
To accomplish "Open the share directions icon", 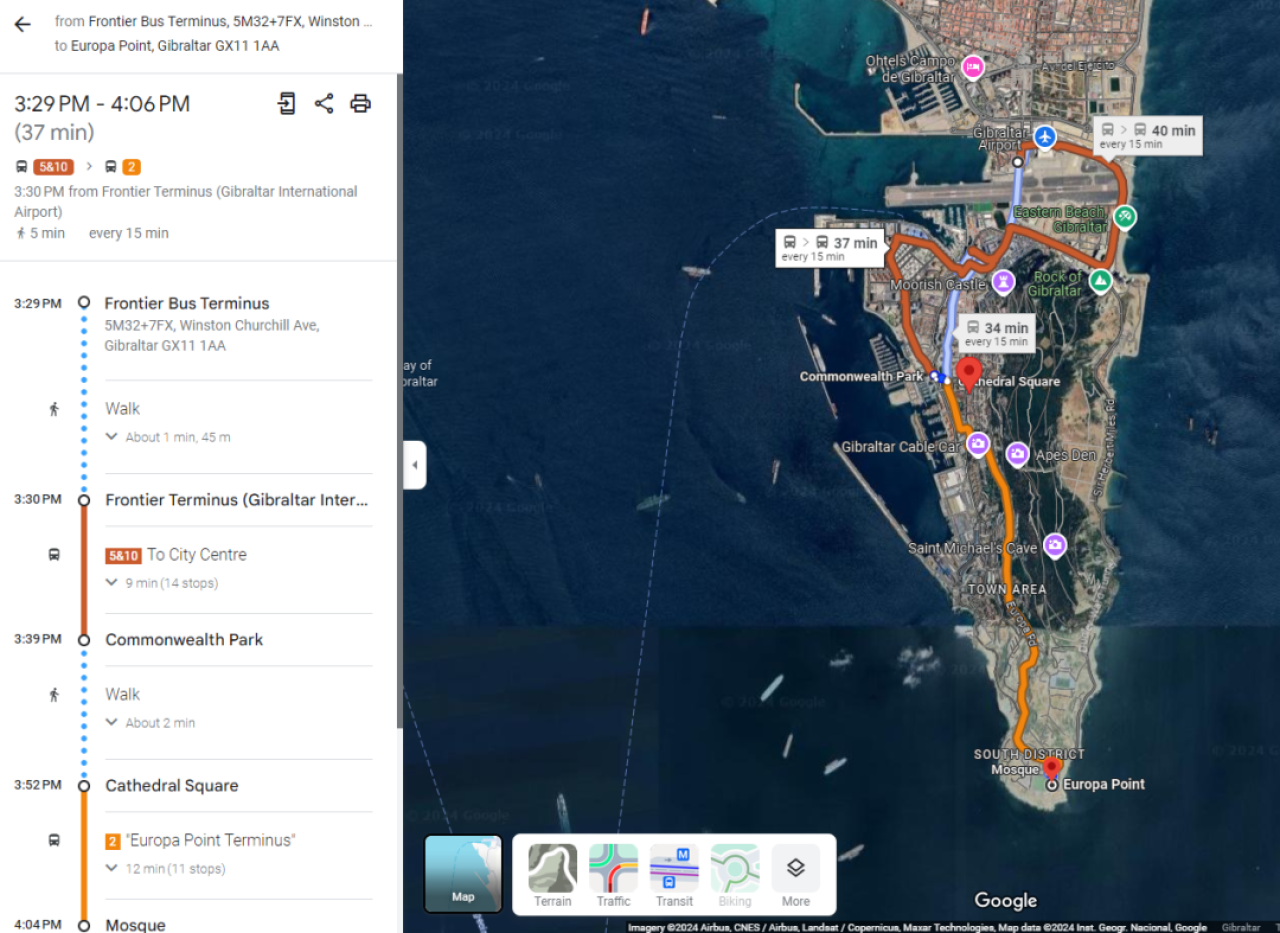I will (323, 103).
